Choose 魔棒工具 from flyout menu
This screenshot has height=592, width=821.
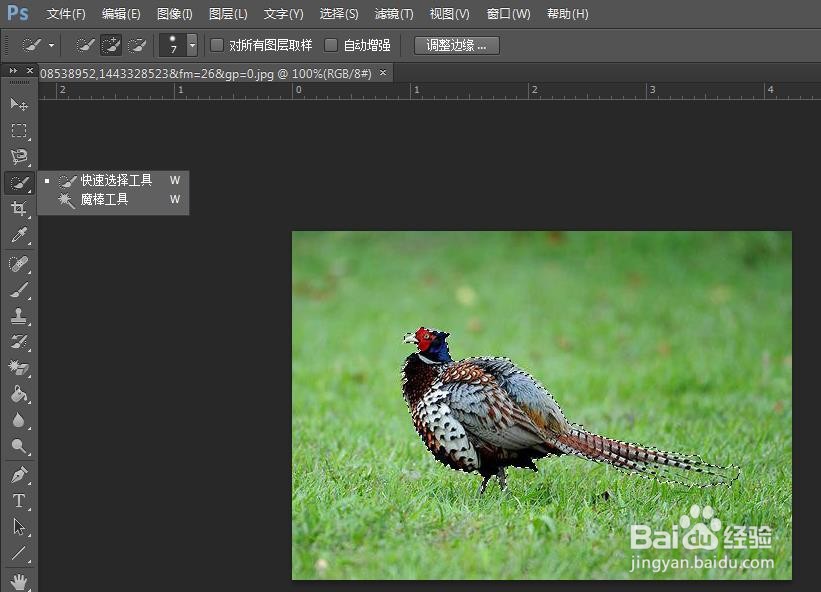point(113,199)
